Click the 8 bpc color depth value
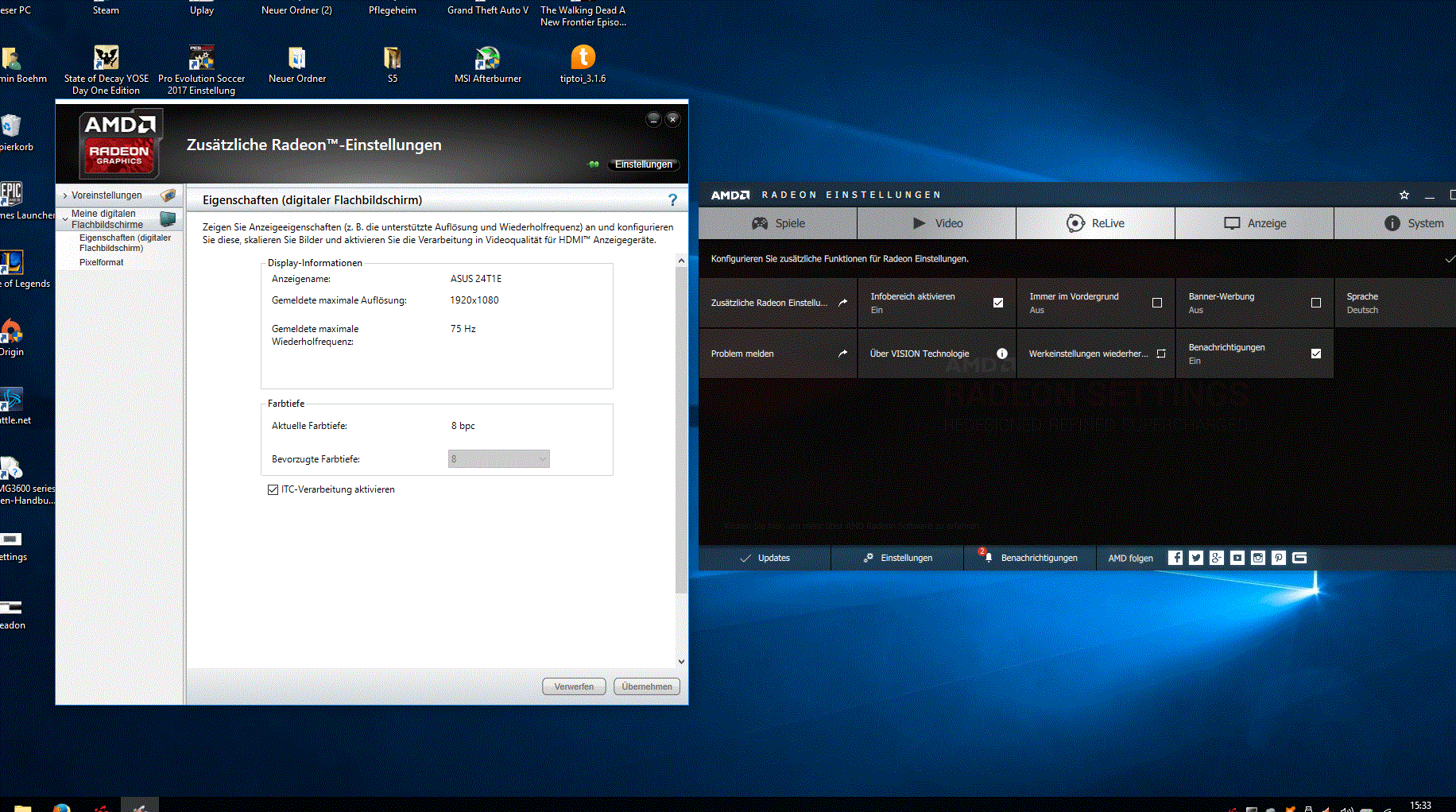 (463, 426)
